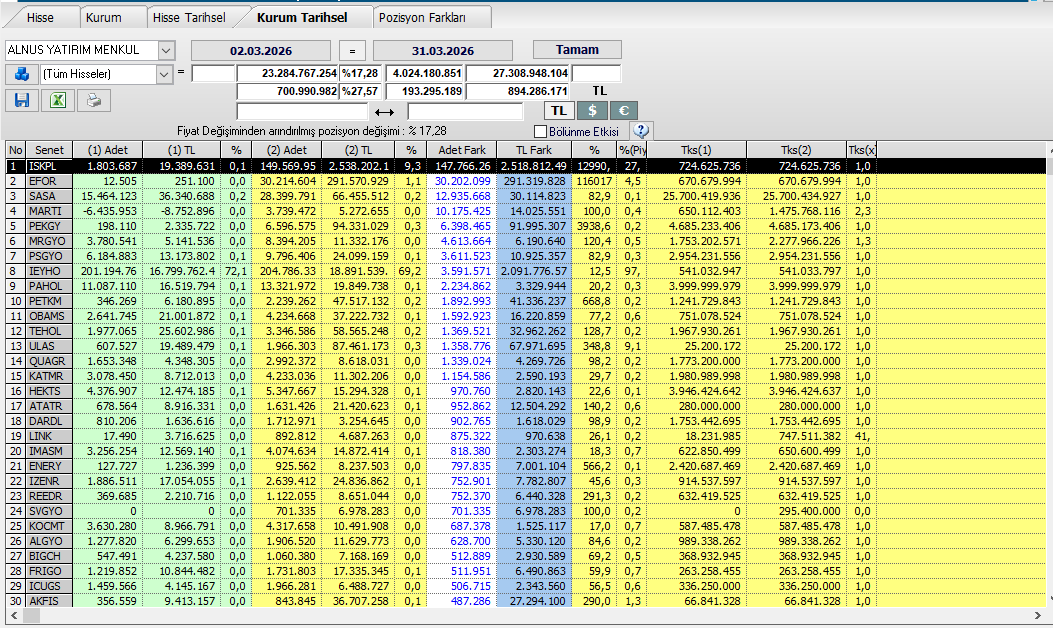1053x628 pixels.
Task: Click the 894.286.171 total field
Action: 518,91
